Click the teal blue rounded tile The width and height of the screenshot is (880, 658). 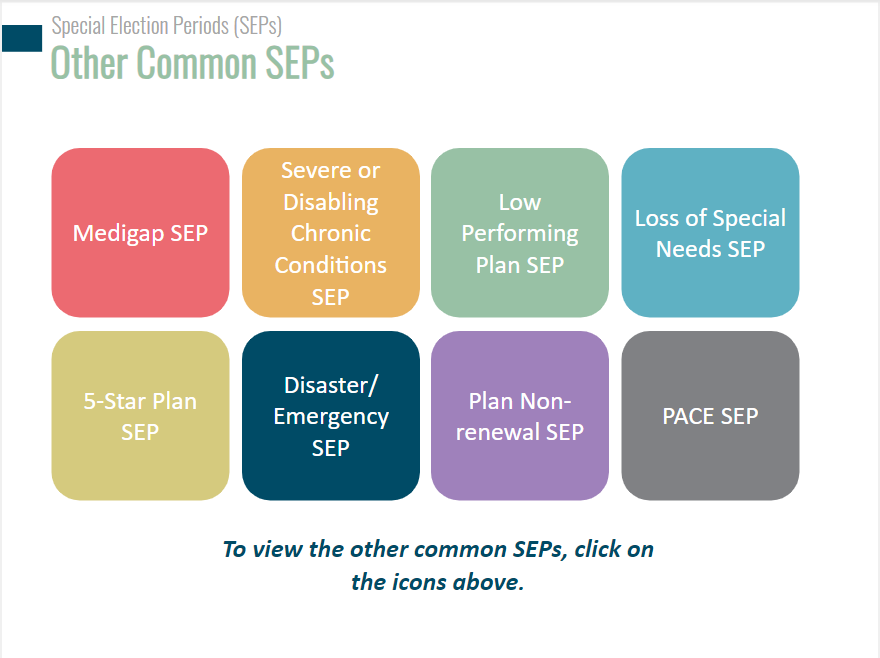click(710, 232)
